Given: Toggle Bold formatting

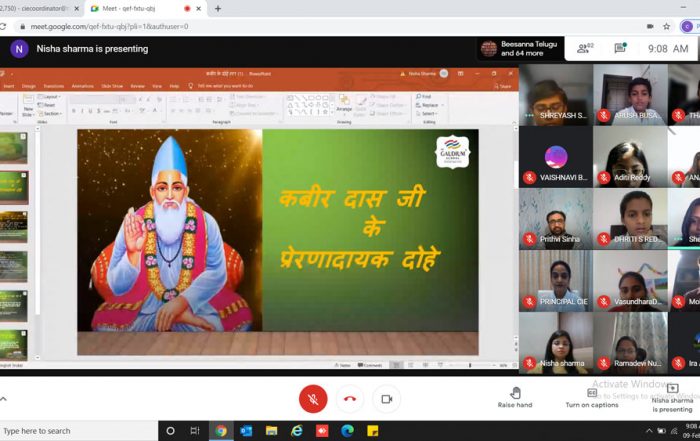Looking at the screenshot, I should pos(74,111).
